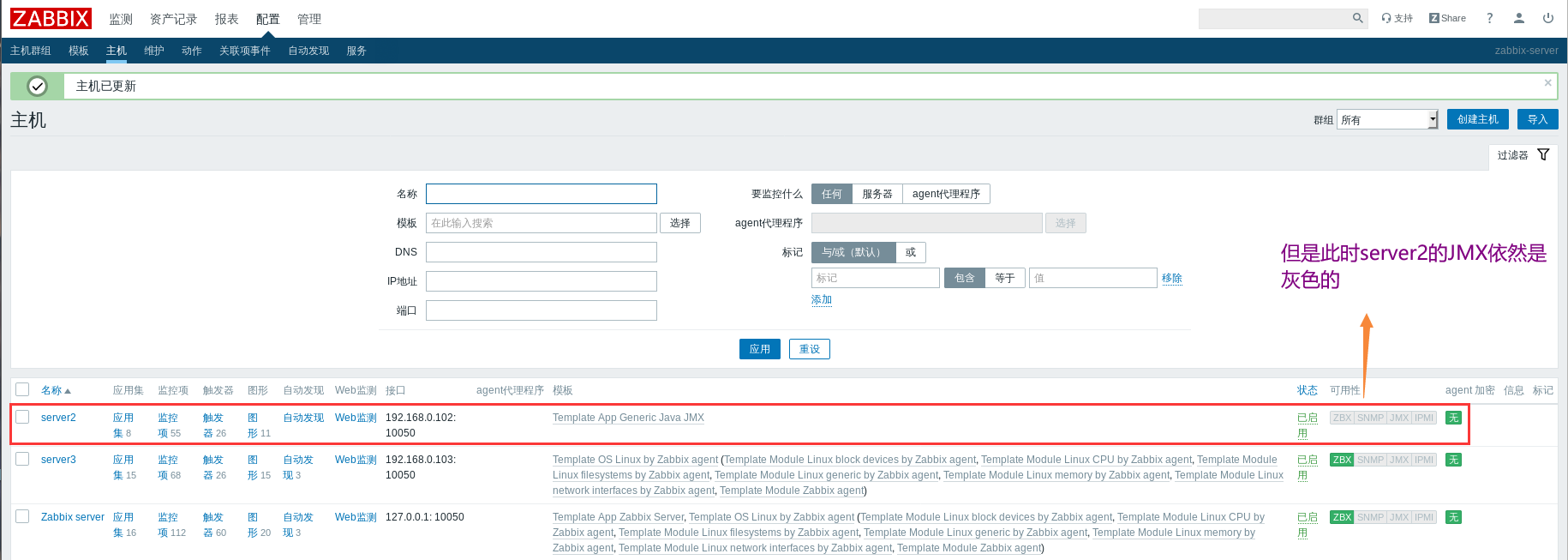The width and height of the screenshot is (1568, 560).
Task: Click server3 JMX availability badge
Action: click(x=1399, y=460)
